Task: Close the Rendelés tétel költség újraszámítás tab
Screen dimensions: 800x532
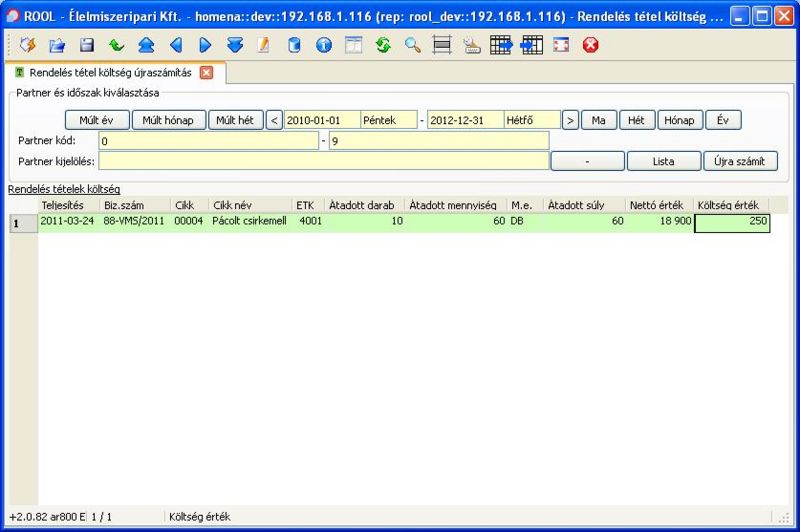Action: coord(206,73)
